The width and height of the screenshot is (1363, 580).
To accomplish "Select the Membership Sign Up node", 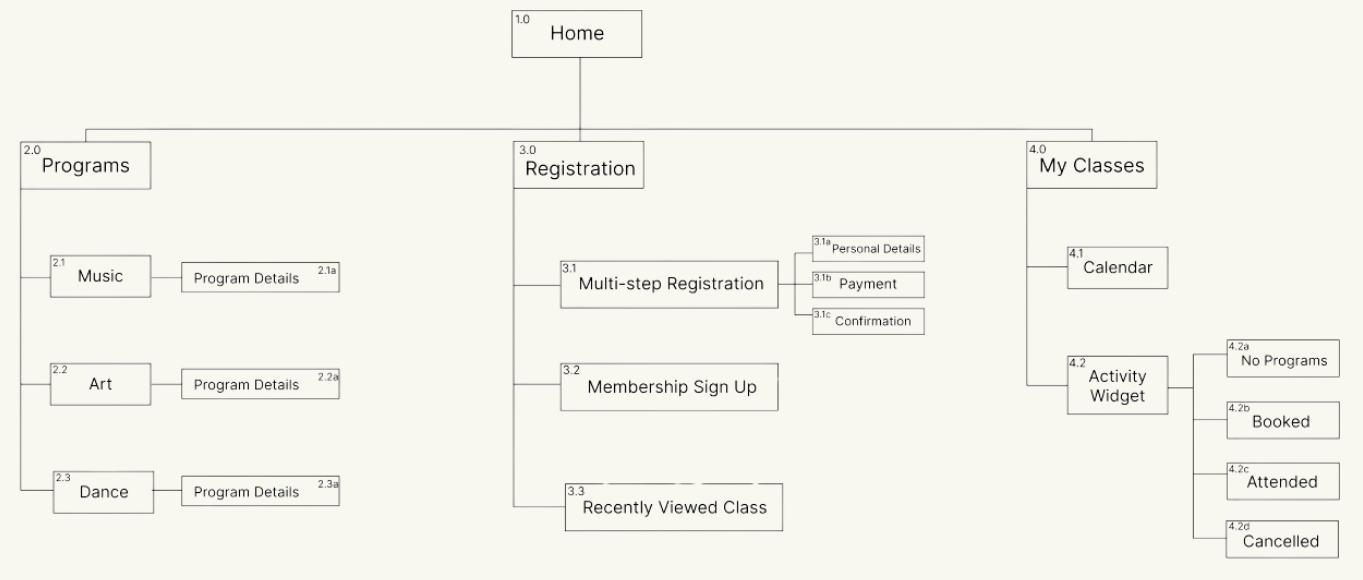I will tap(669, 387).
